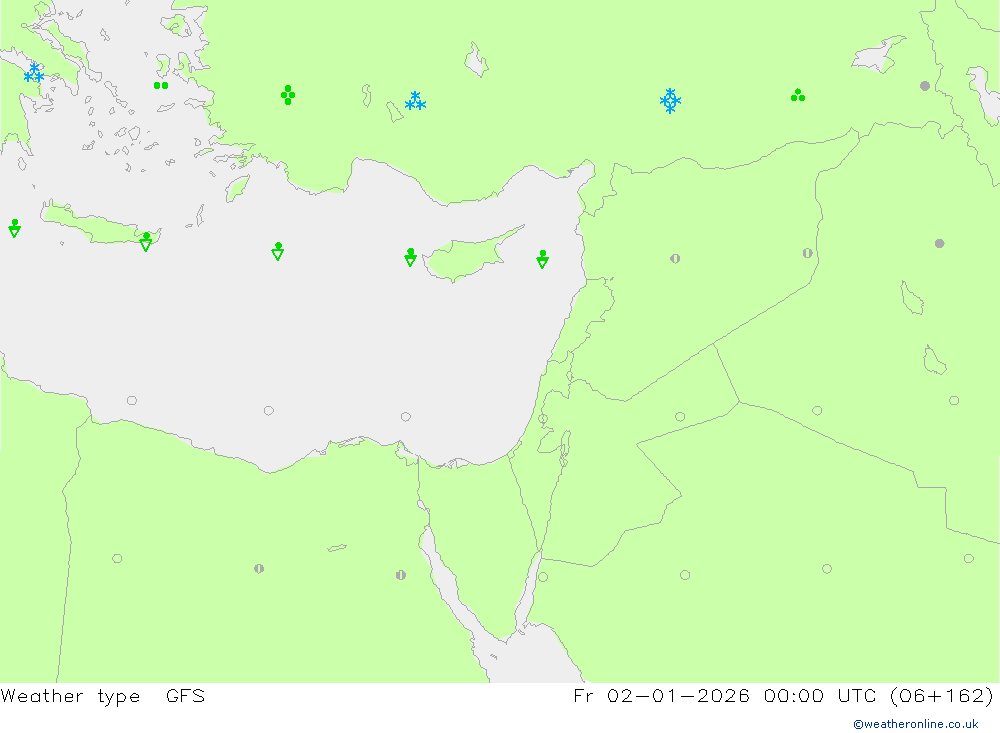1000x733 pixels.
Task: Select the shower symbol on eastern Crete
Action: click(146, 242)
